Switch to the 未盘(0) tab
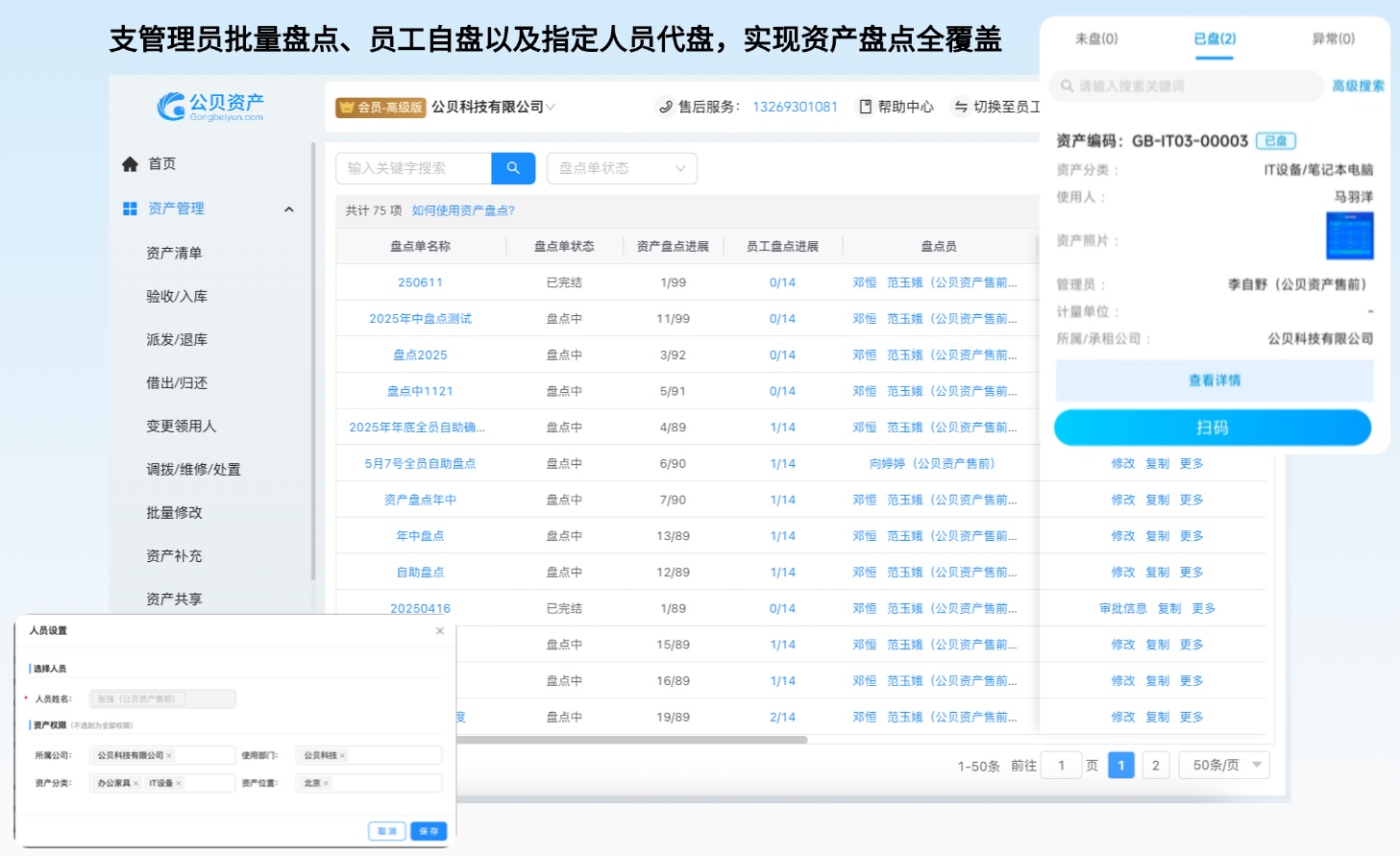The width and height of the screenshot is (1400, 856). 1095,39
